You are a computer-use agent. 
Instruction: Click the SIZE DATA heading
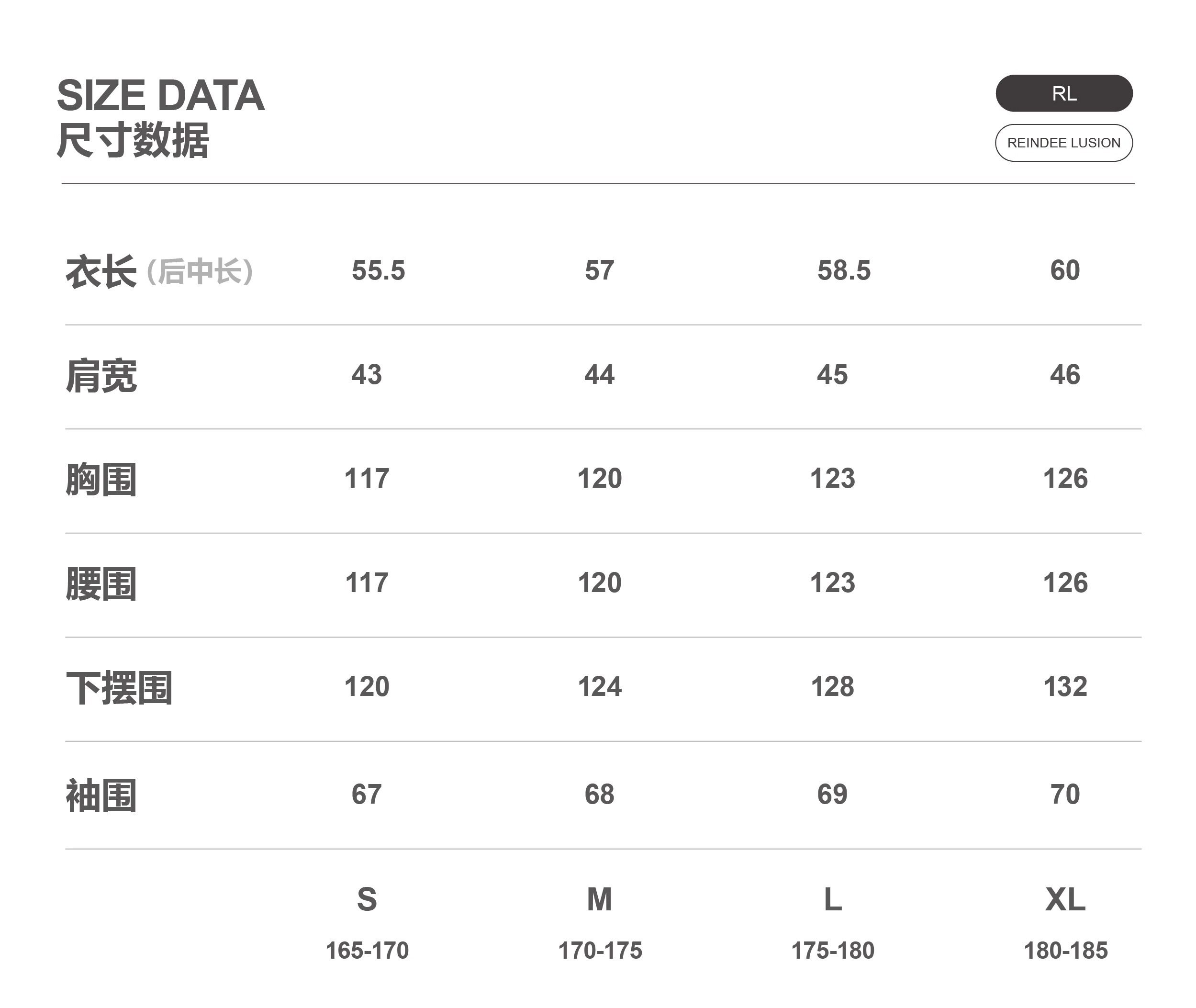(161, 95)
